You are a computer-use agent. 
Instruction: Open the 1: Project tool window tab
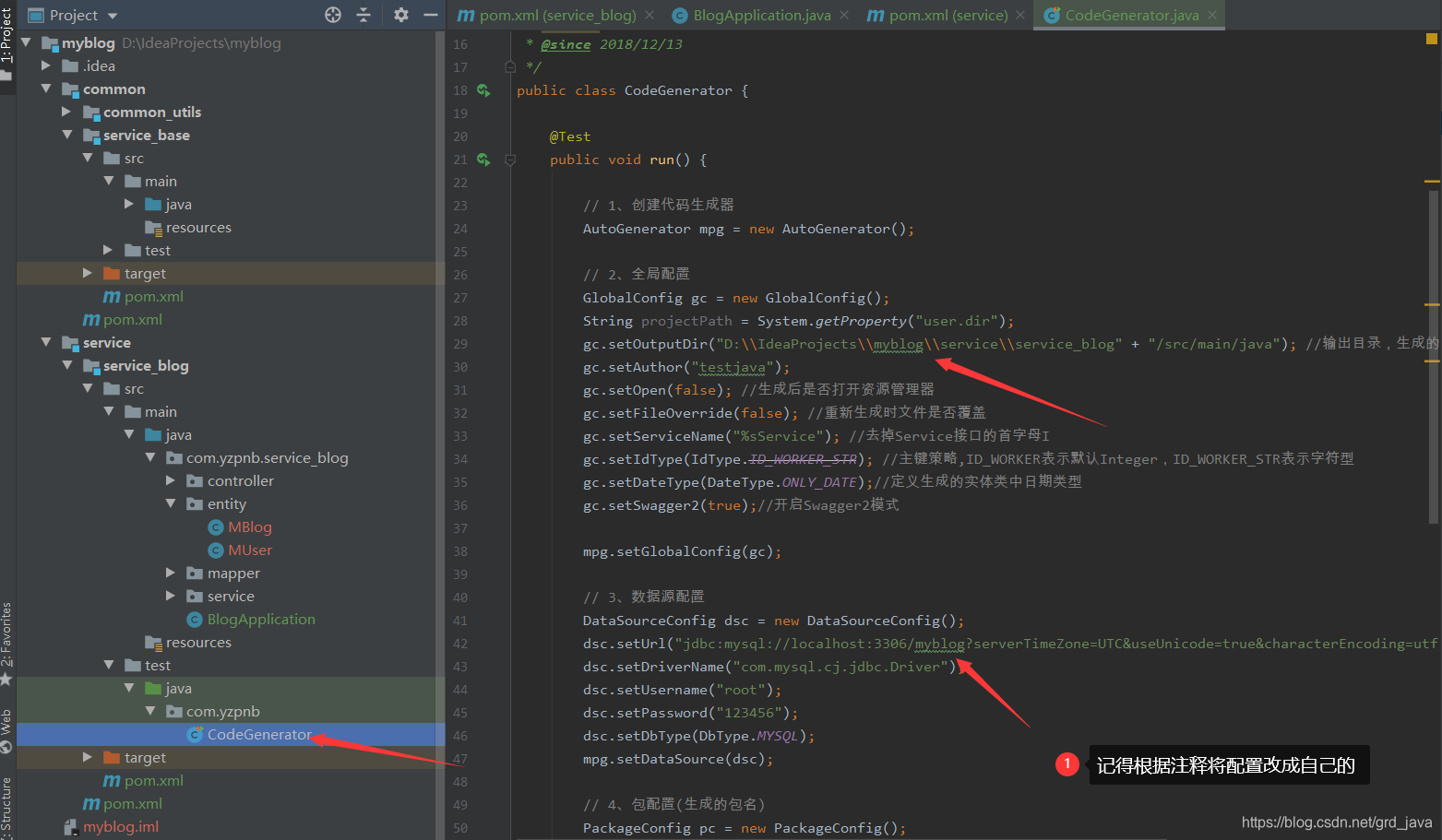(x=7, y=37)
